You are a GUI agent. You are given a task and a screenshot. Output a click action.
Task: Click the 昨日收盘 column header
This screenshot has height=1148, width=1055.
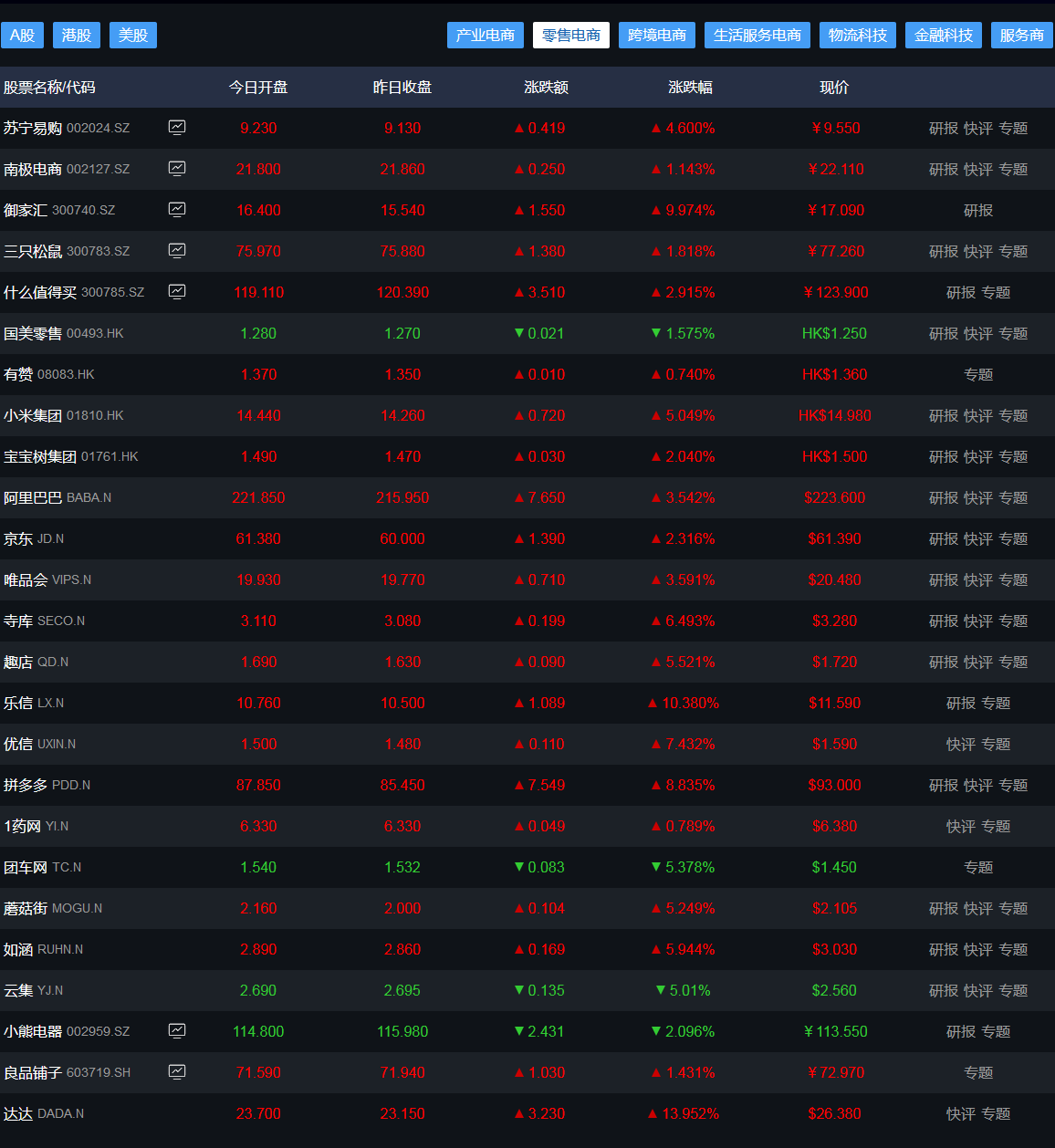tap(402, 88)
